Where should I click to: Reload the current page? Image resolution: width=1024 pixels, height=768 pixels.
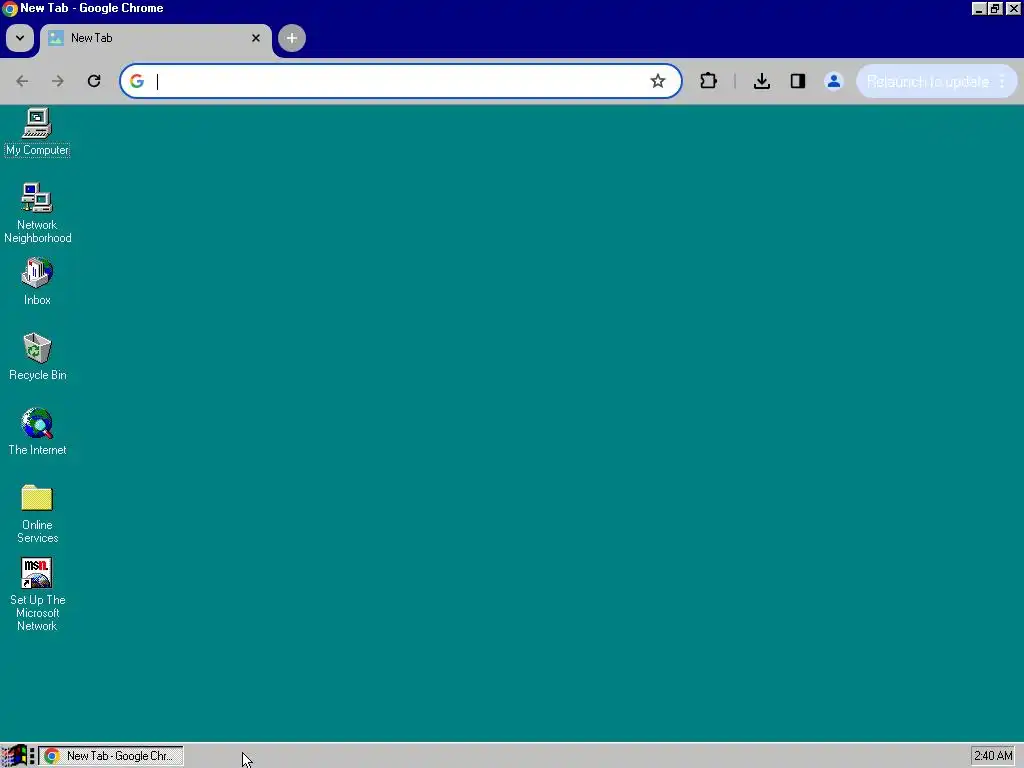coord(94,81)
